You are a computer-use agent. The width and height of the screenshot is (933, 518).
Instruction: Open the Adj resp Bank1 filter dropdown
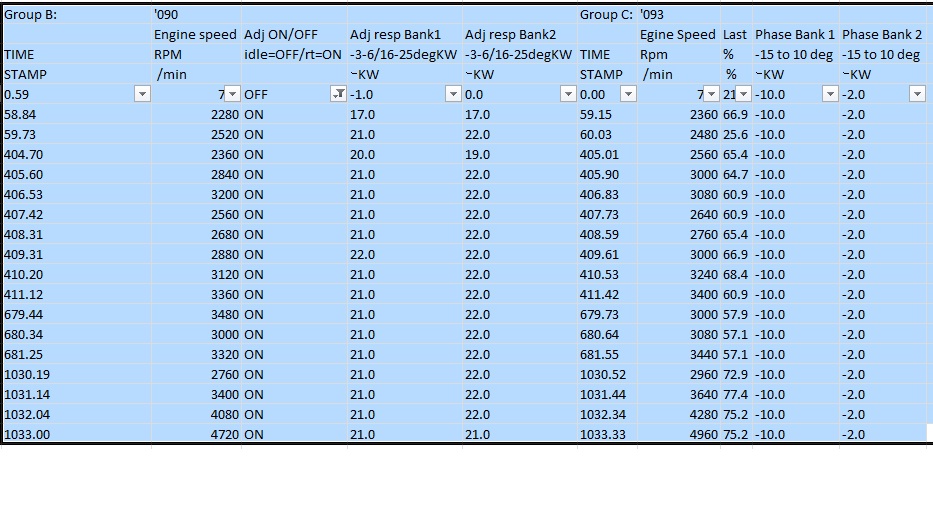point(453,94)
